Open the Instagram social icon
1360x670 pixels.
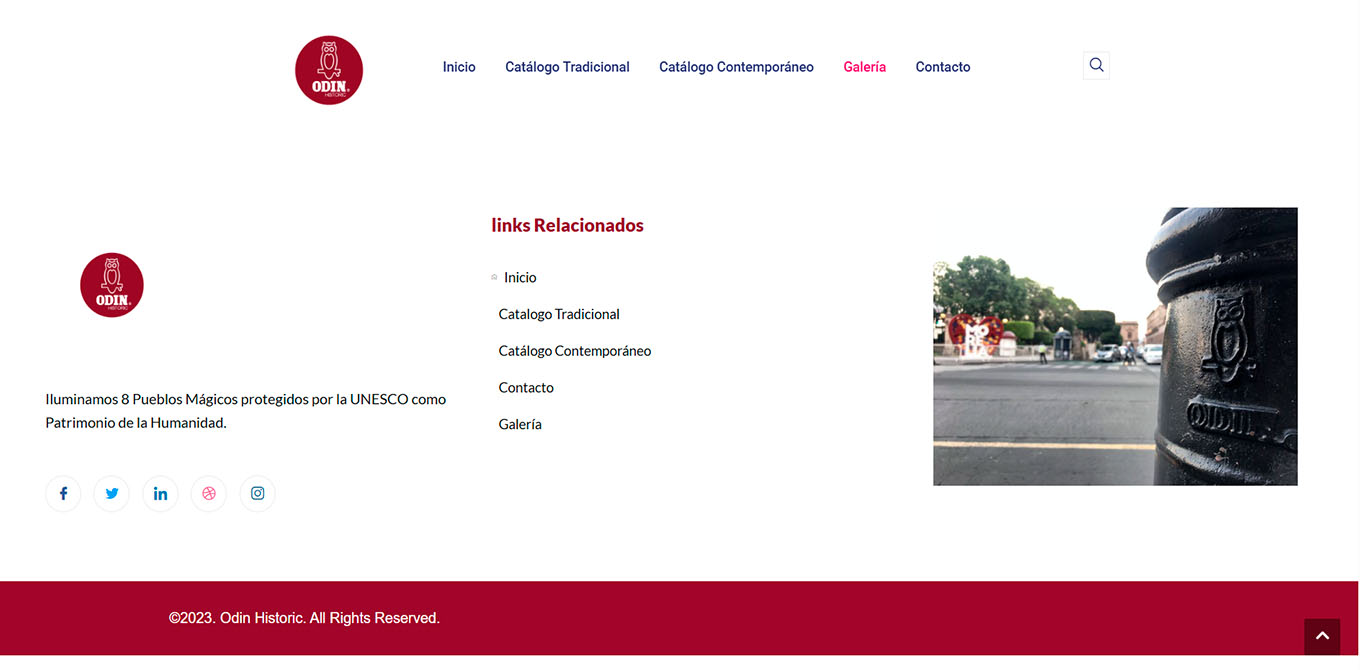[x=257, y=493]
